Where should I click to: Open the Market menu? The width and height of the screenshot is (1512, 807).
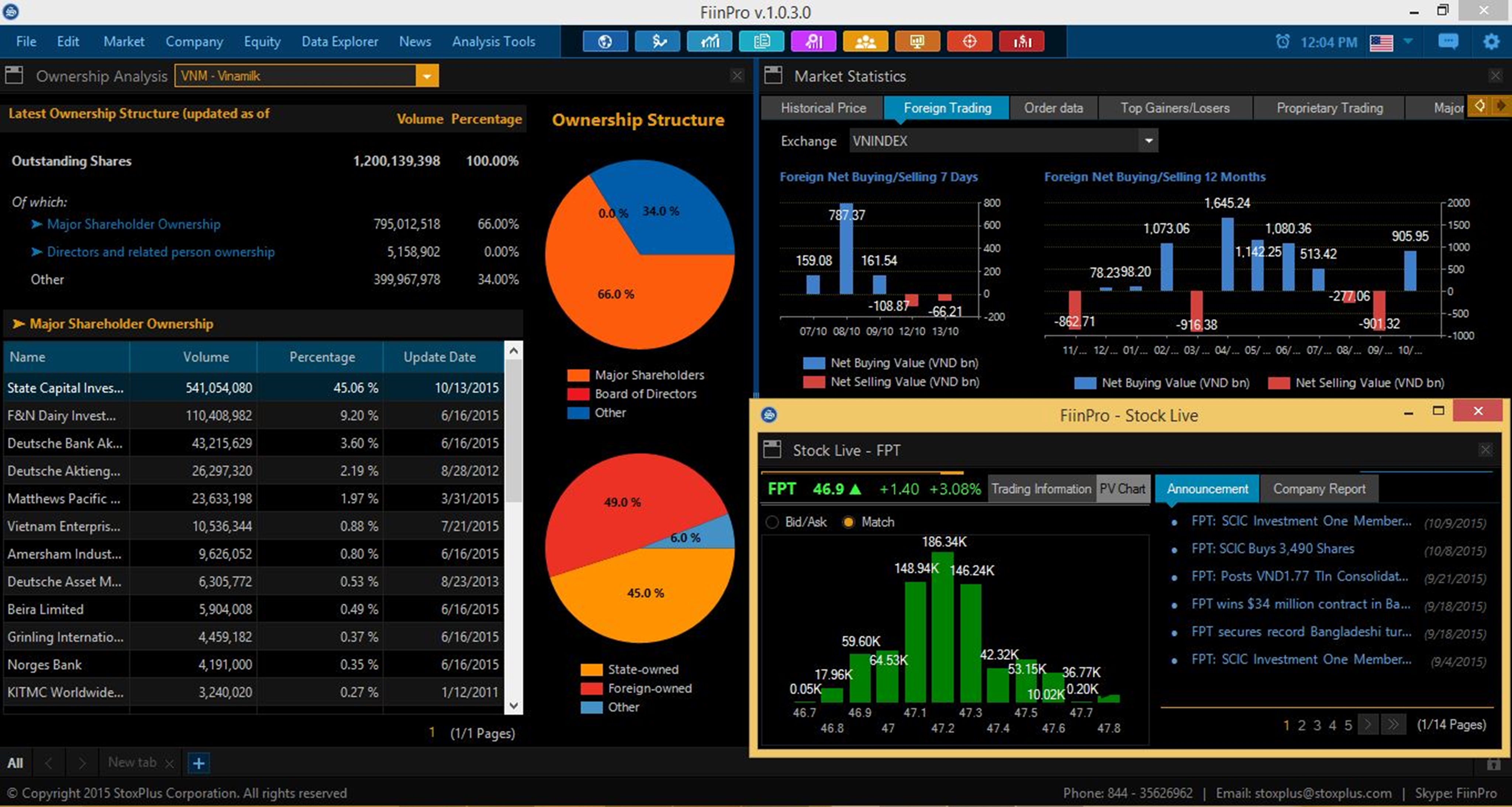(124, 41)
